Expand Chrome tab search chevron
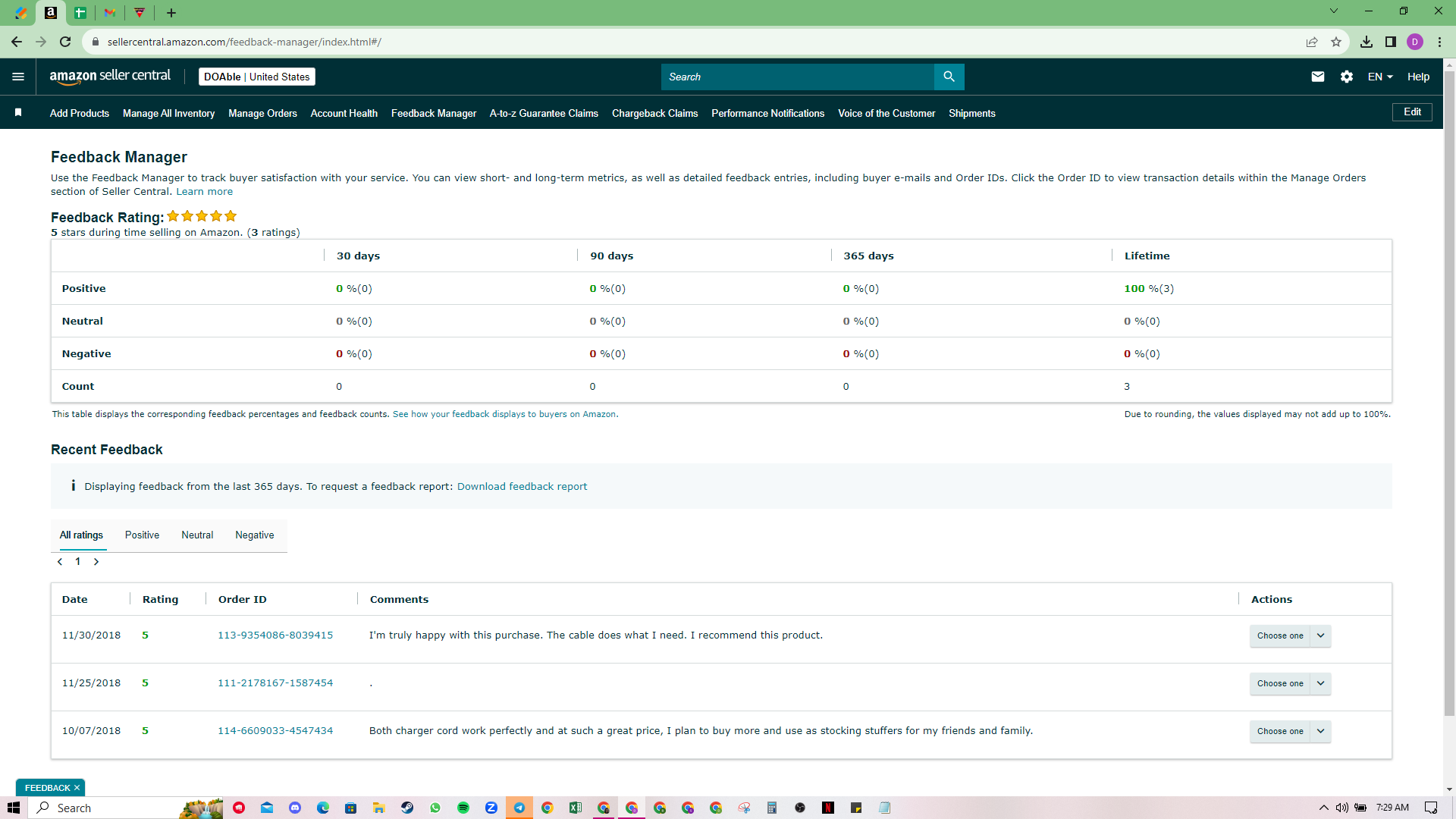This screenshot has height=819, width=1456. [1334, 11]
